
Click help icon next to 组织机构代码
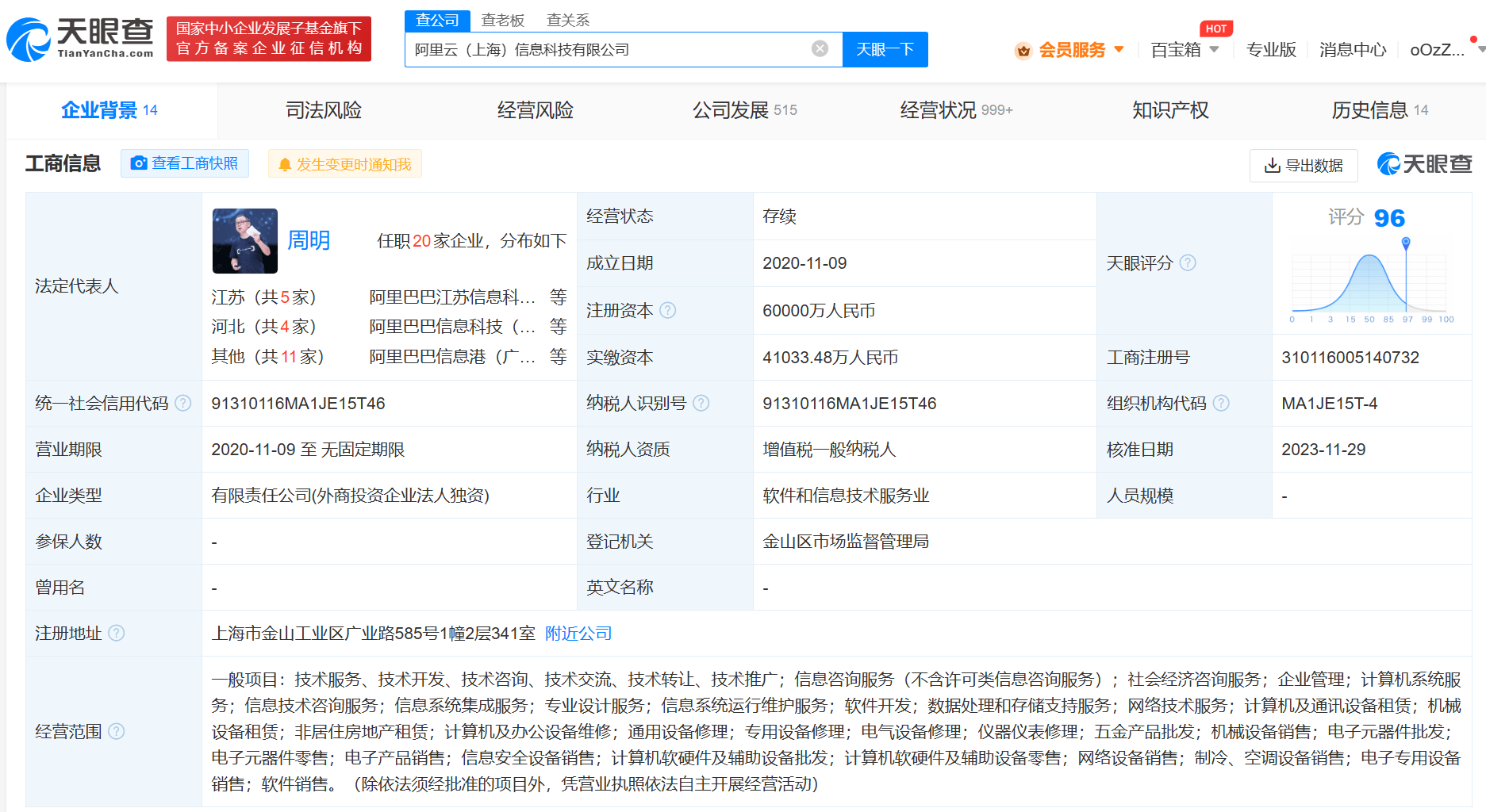click(1222, 403)
